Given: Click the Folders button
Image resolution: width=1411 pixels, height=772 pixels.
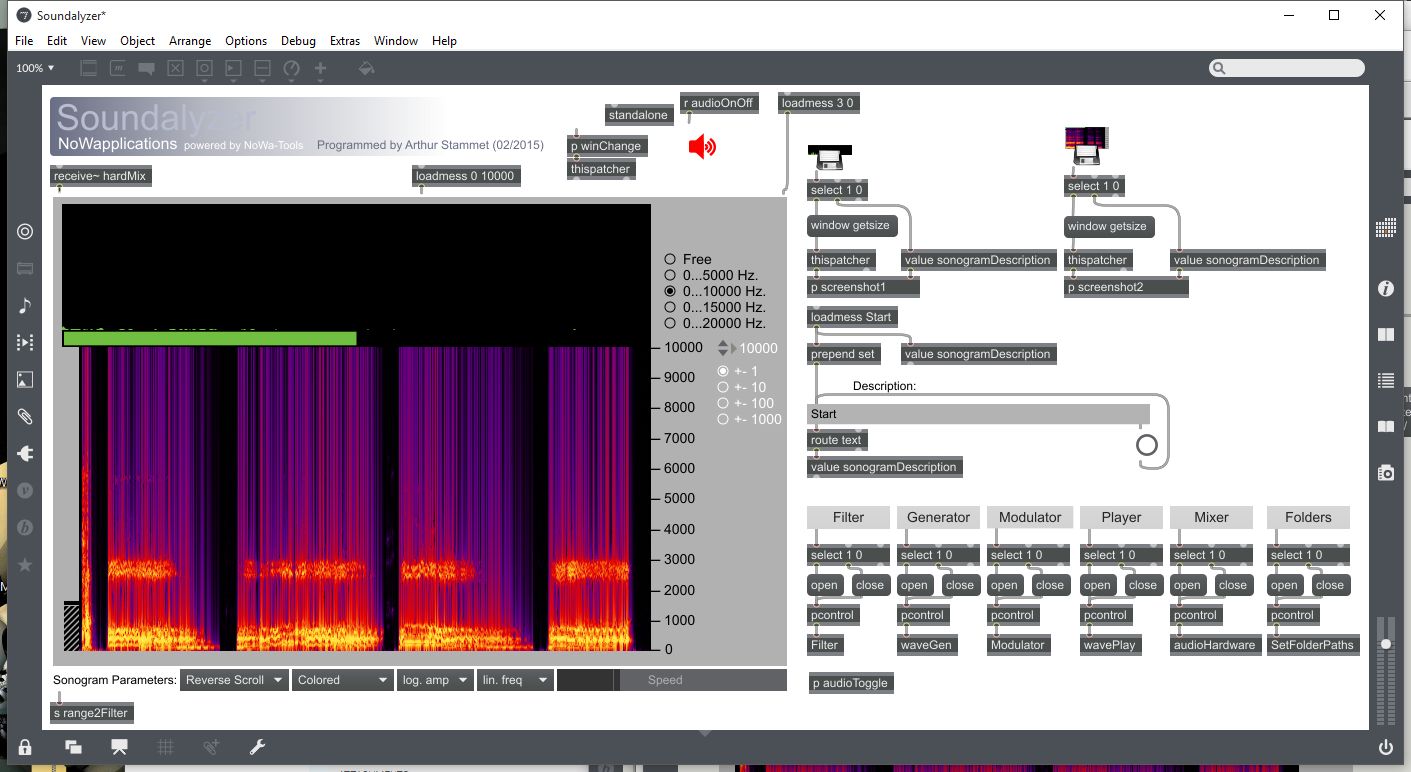Looking at the screenshot, I should pos(1308,517).
